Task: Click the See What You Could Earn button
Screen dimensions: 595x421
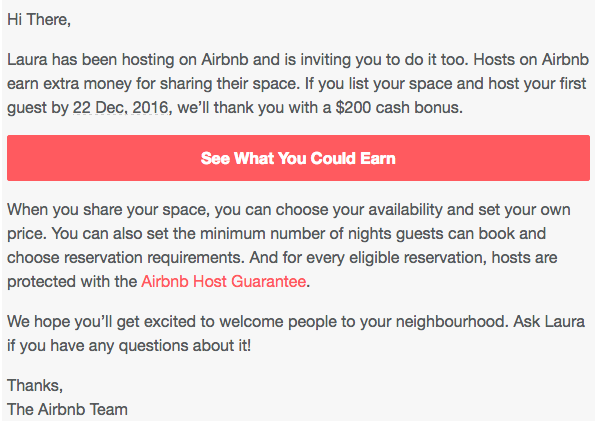Action: pyautogui.click(x=298, y=158)
